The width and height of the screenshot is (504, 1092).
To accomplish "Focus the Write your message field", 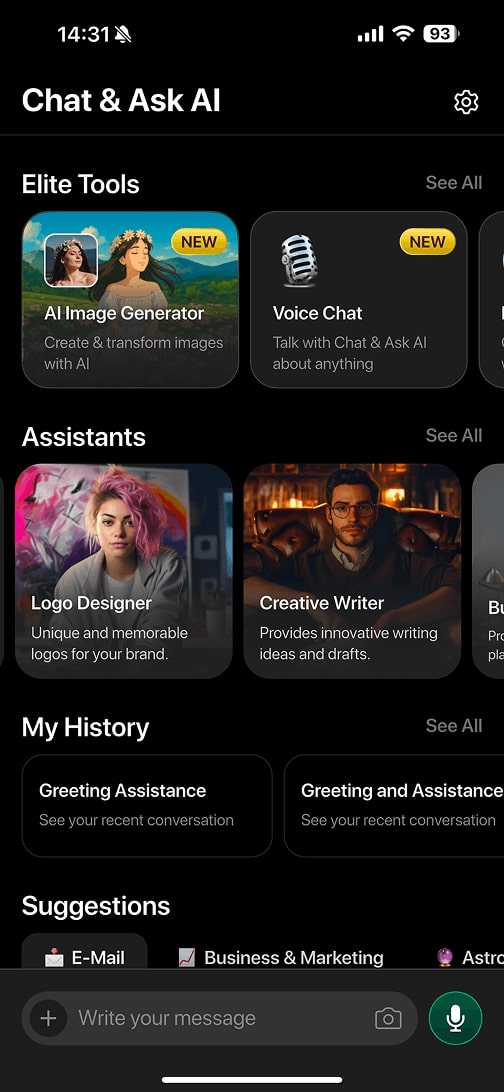I will [x=219, y=1018].
